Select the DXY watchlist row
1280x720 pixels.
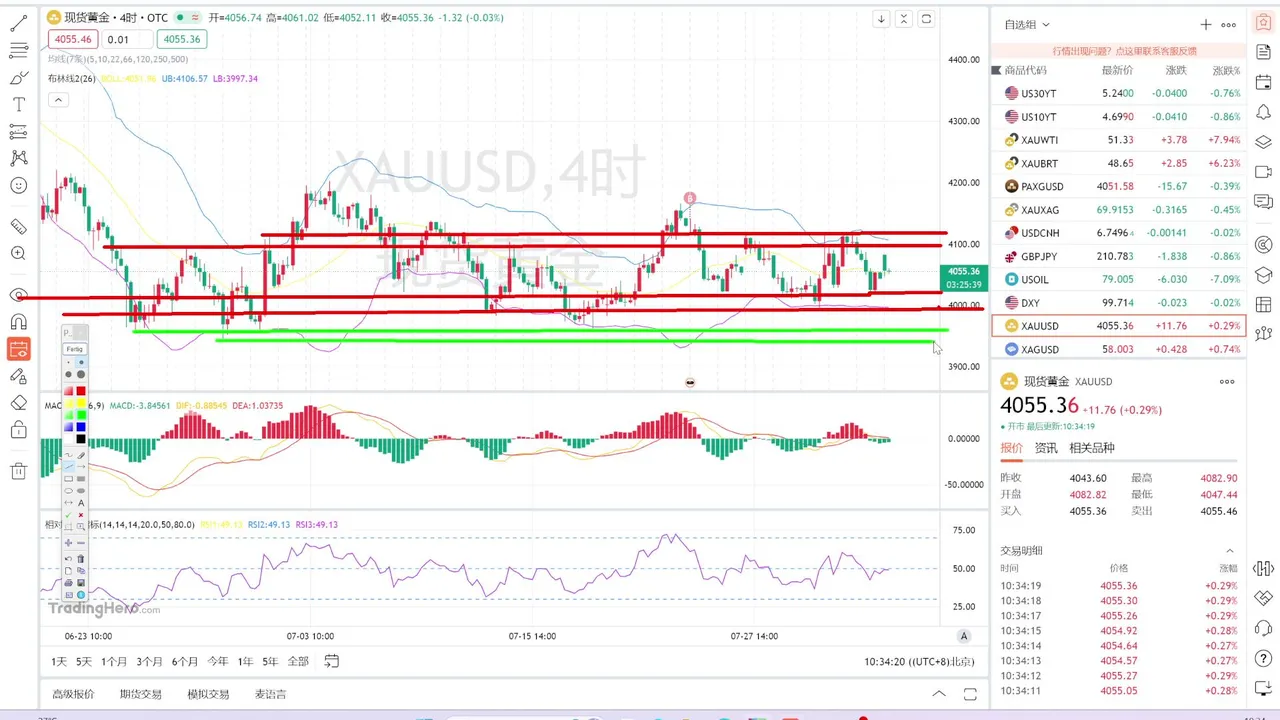click(x=1118, y=302)
